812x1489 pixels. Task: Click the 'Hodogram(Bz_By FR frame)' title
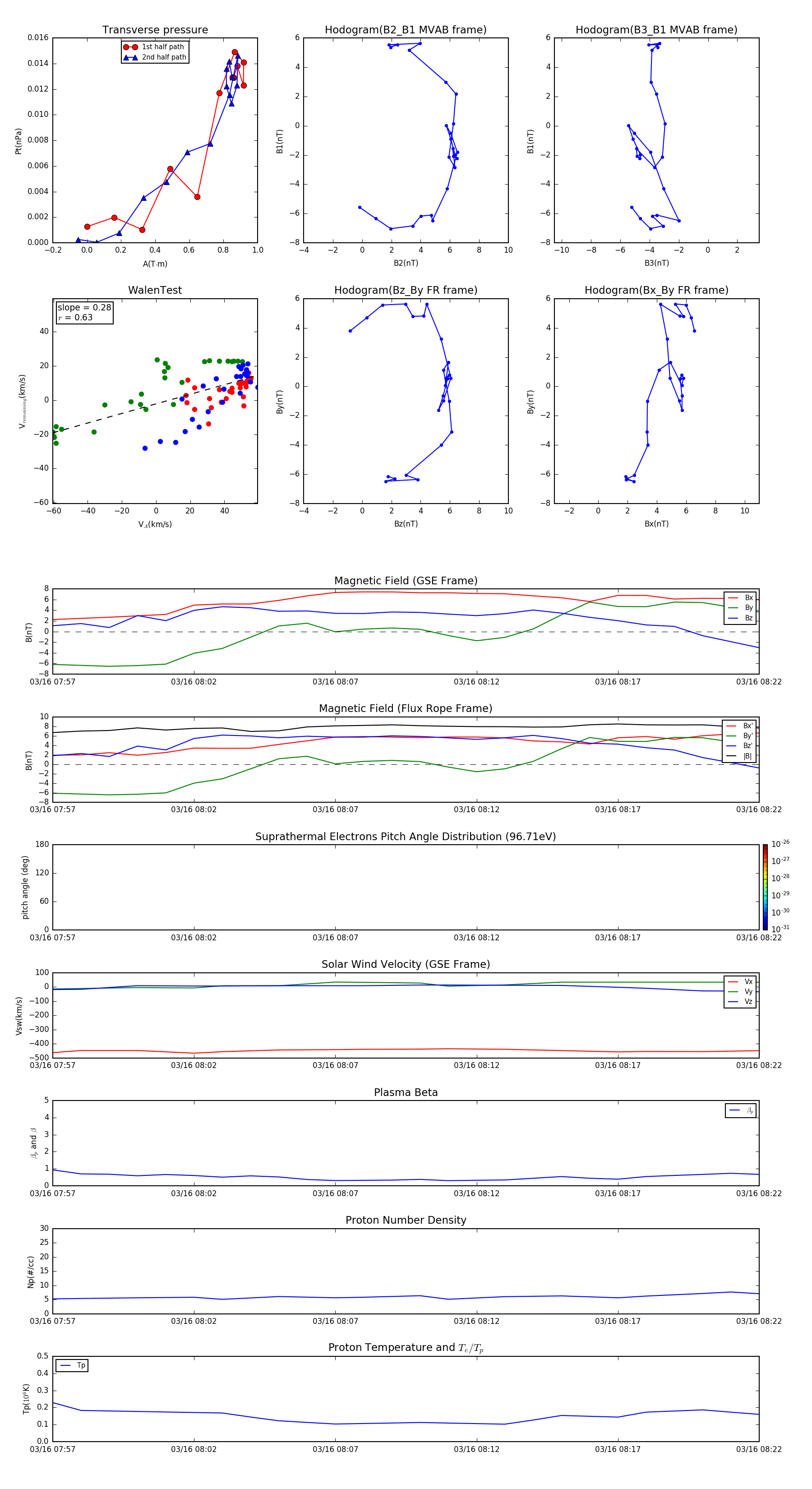(406, 290)
